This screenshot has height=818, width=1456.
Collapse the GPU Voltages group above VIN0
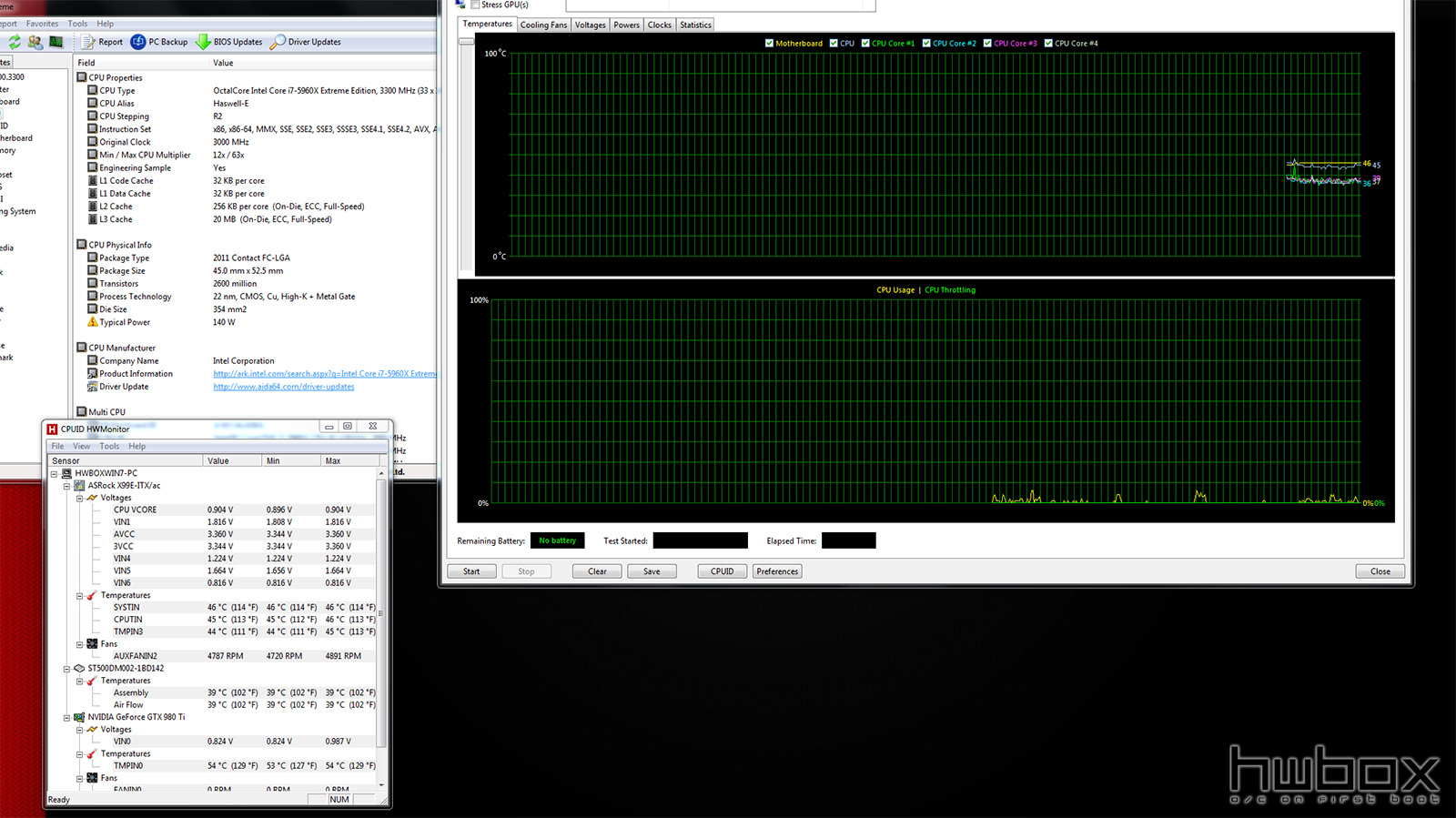[79, 730]
